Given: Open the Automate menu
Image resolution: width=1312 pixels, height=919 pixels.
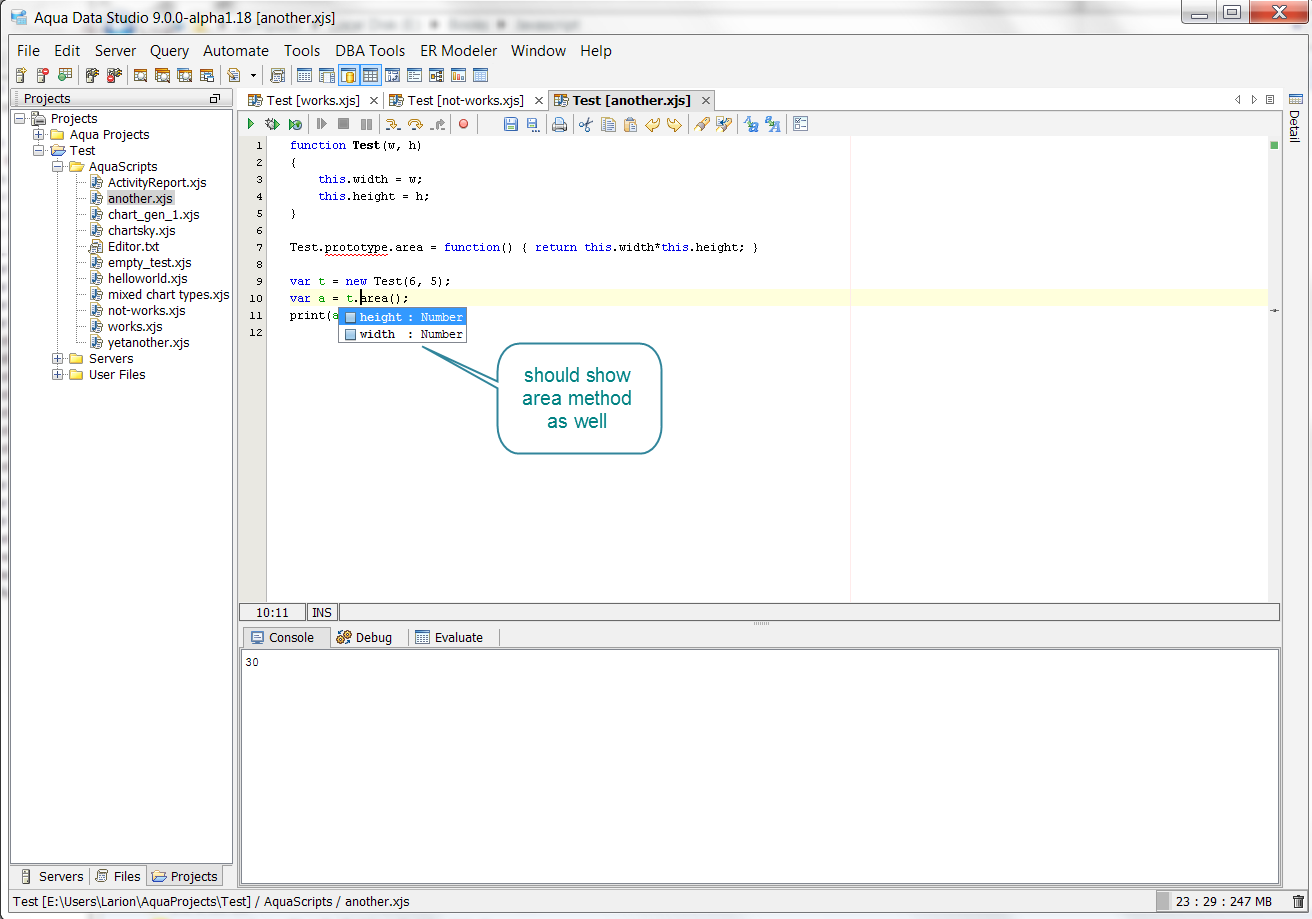Looking at the screenshot, I should point(236,51).
